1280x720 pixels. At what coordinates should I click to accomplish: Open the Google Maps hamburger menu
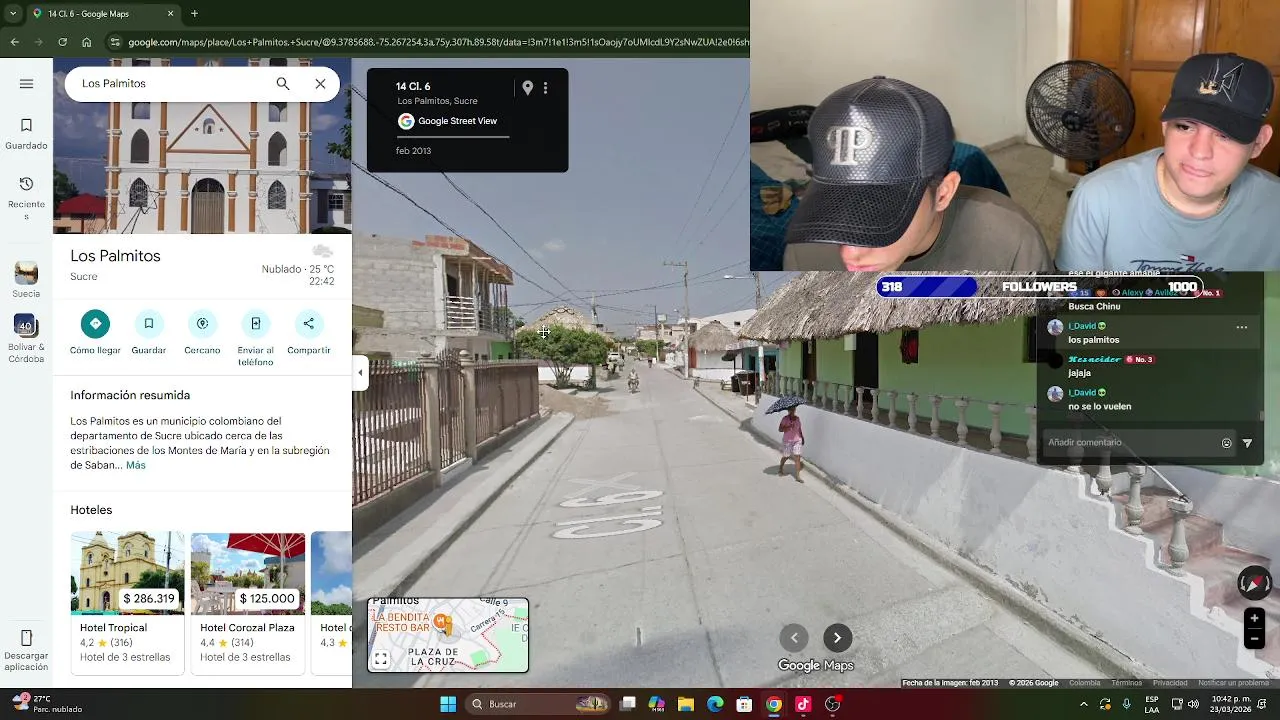click(x=26, y=84)
